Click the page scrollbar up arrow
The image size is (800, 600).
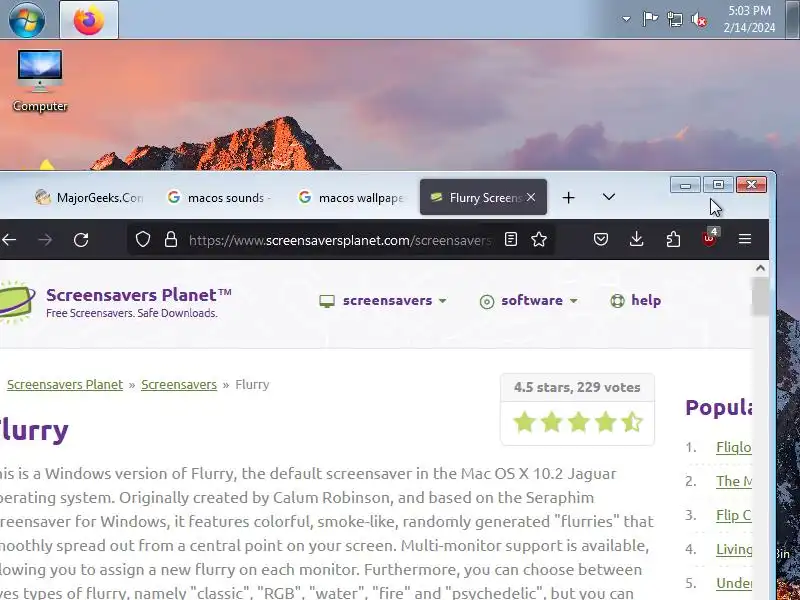point(760,268)
